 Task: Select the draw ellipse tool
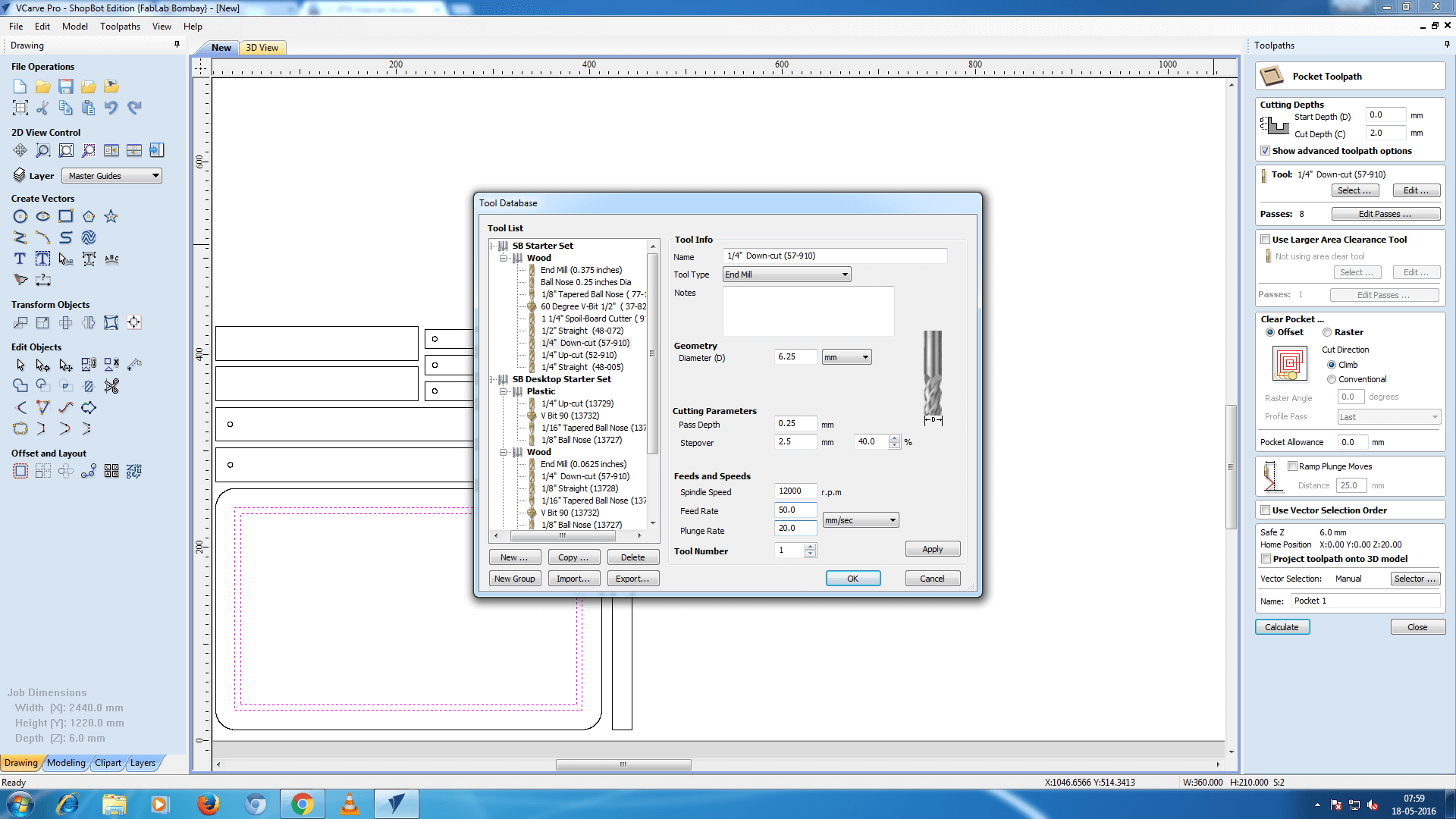click(43, 217)
